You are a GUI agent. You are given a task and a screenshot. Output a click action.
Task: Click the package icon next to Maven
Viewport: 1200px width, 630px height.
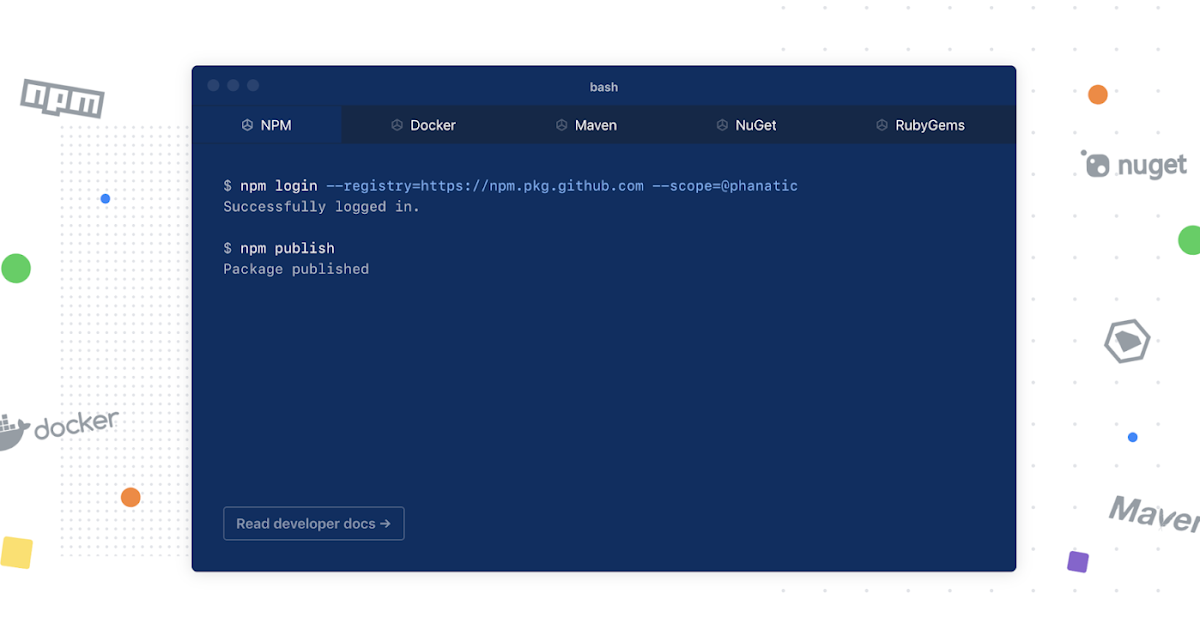click(561, 125)
